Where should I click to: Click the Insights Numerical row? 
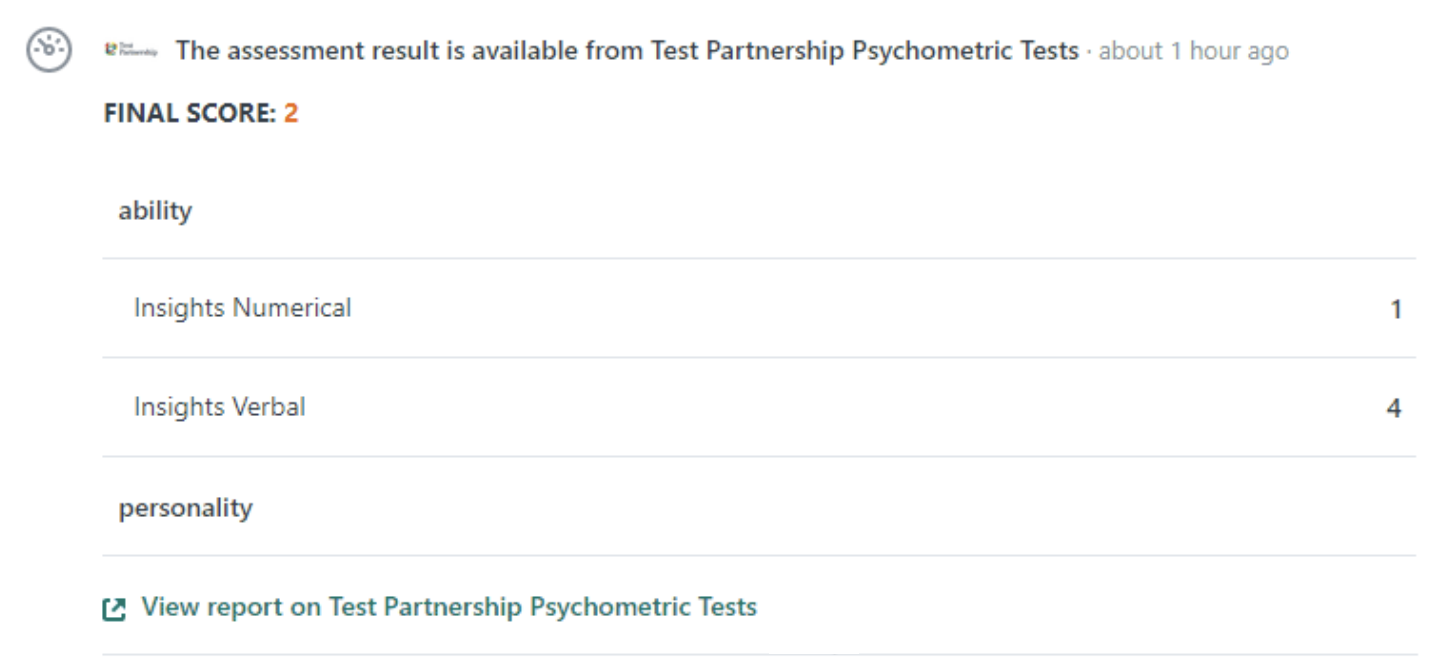759,308
